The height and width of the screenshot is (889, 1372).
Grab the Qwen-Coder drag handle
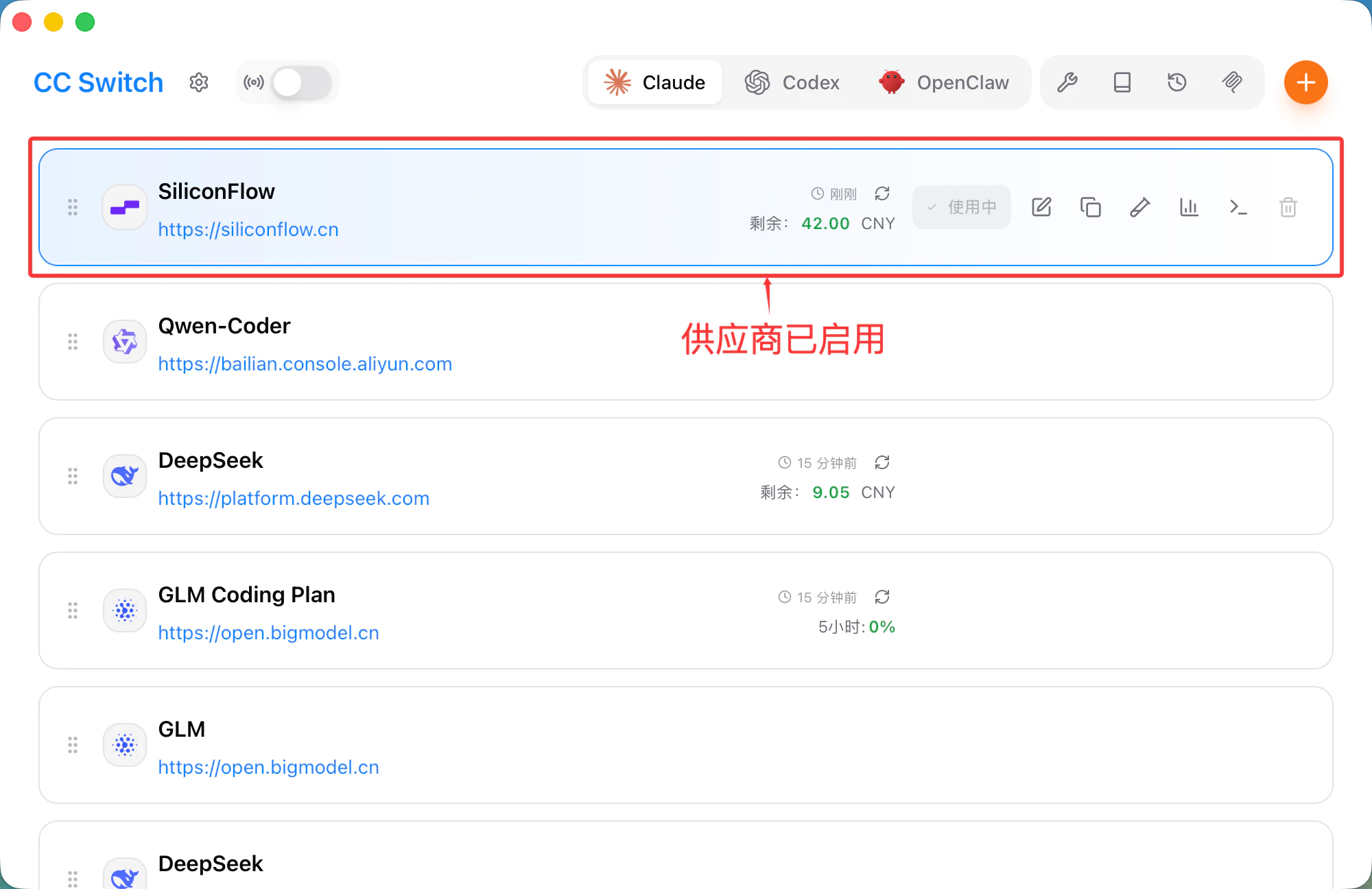click(73, 342)
